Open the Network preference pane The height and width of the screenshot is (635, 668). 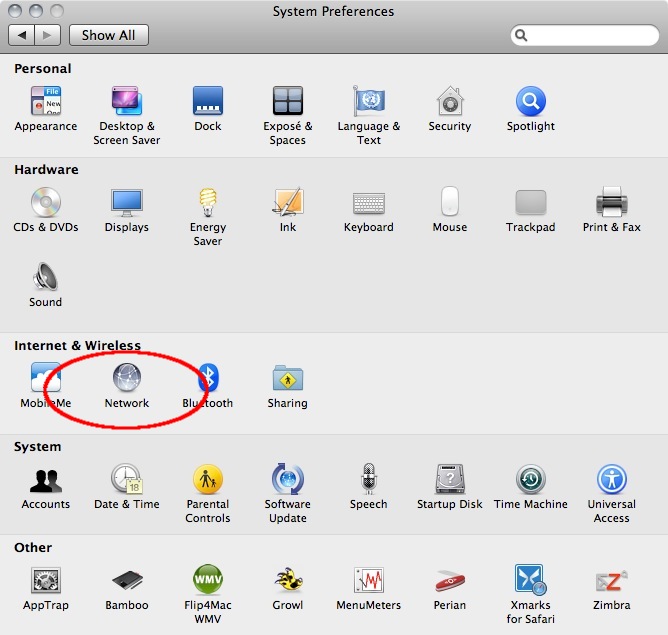tap(127, 379)
